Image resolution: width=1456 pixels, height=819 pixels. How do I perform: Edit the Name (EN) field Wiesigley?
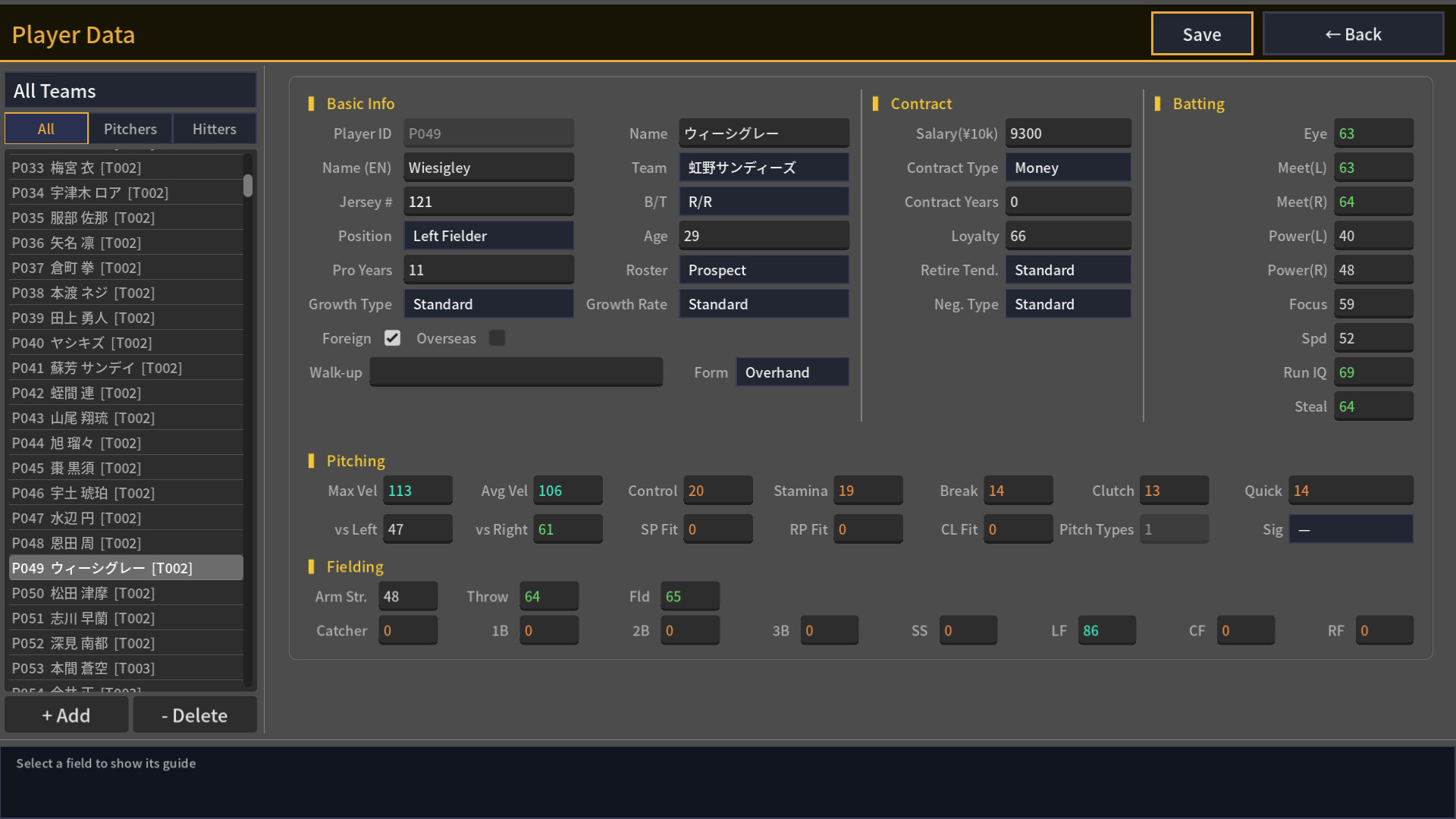pyautogui.click(x=488, y=168)
